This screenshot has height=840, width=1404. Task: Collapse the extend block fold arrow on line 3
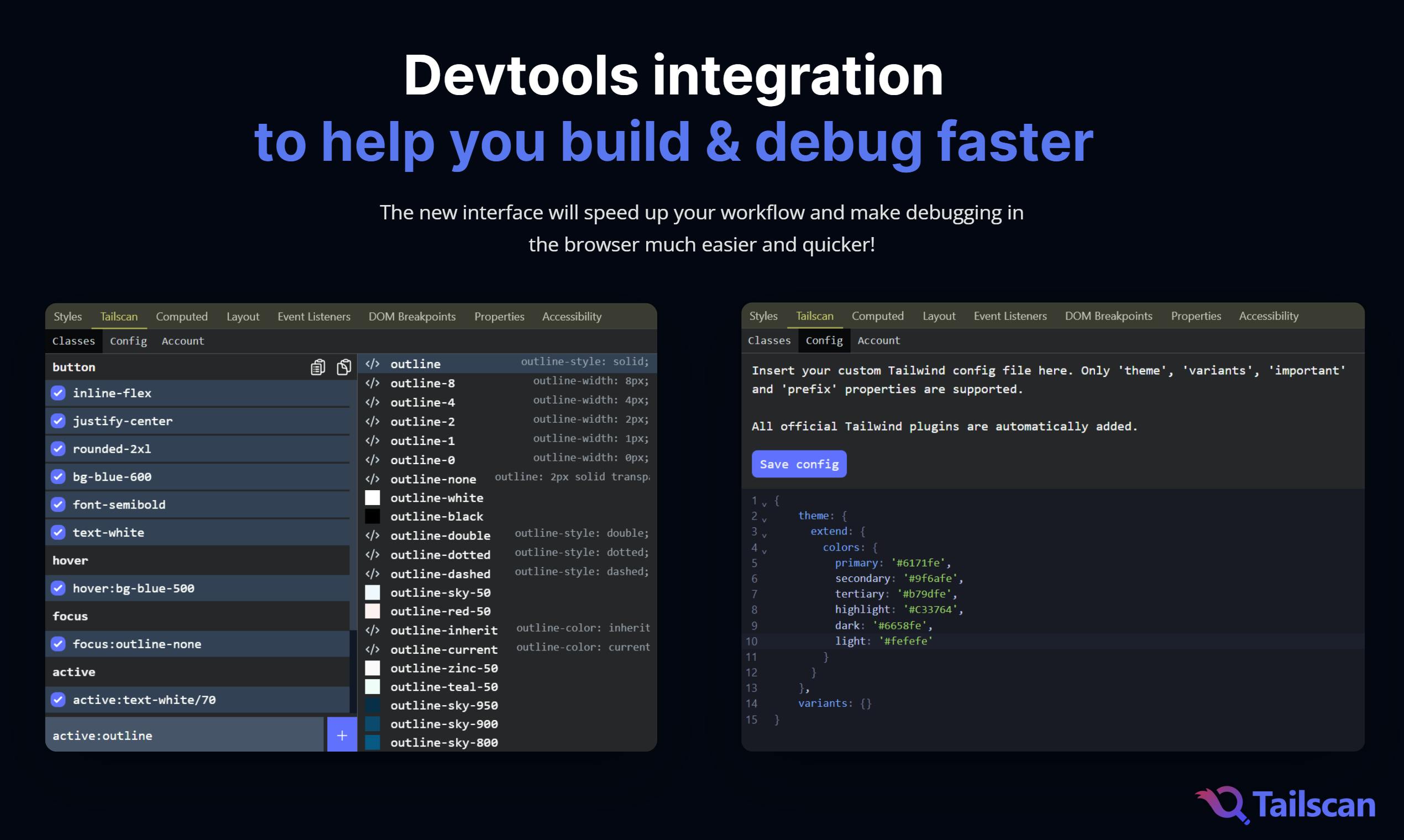click(x=764, y=535)
